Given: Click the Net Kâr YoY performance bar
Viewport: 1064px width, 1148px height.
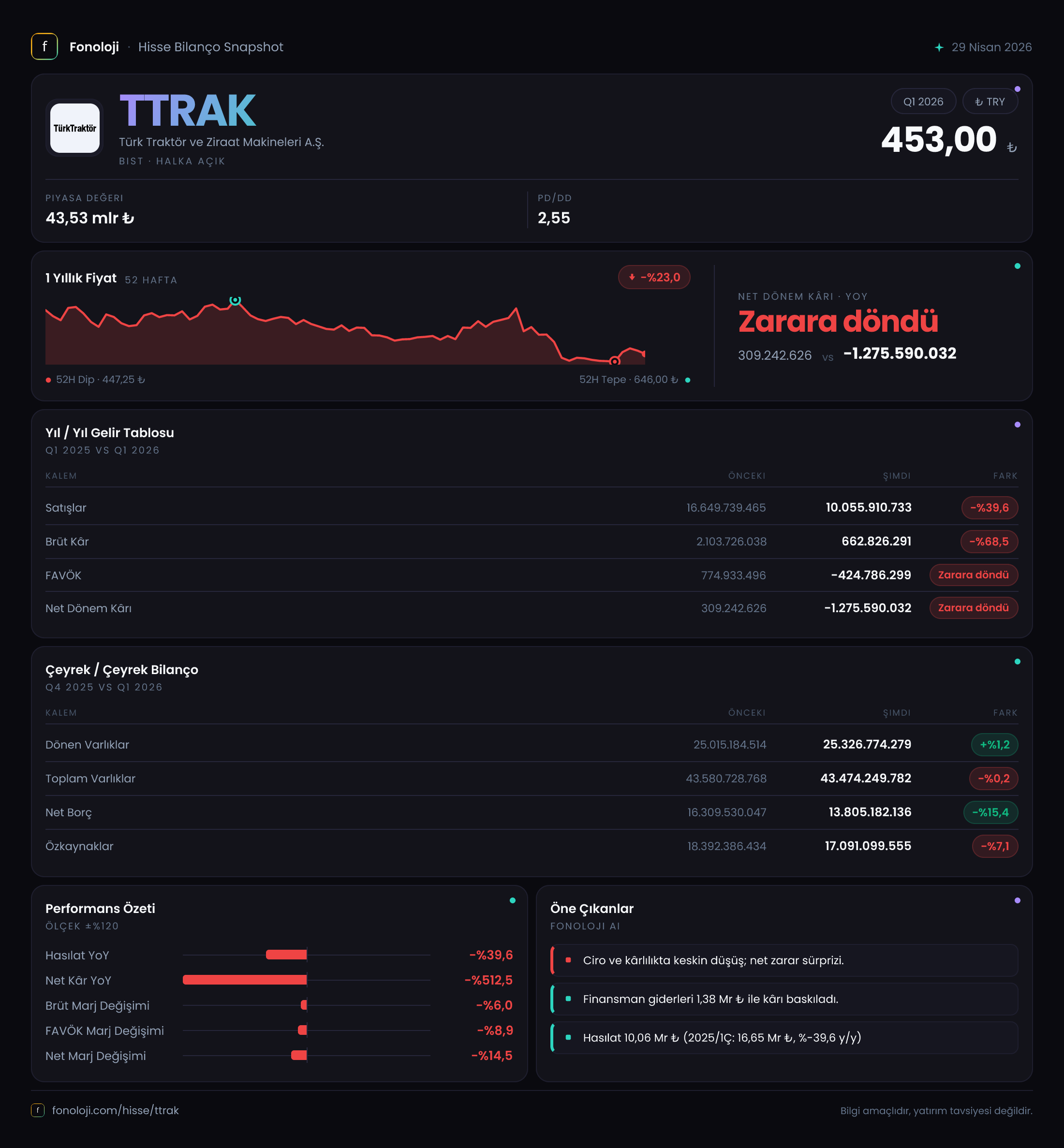Looking at the screenshot, I should pos(245,980).
